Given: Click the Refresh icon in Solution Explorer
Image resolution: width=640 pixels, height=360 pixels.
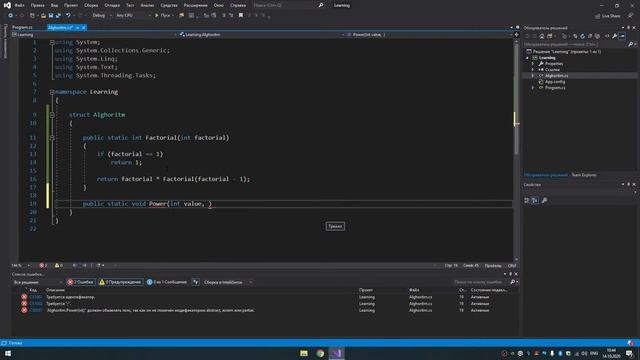Looking at the screenshot, I should coord(582,36).
